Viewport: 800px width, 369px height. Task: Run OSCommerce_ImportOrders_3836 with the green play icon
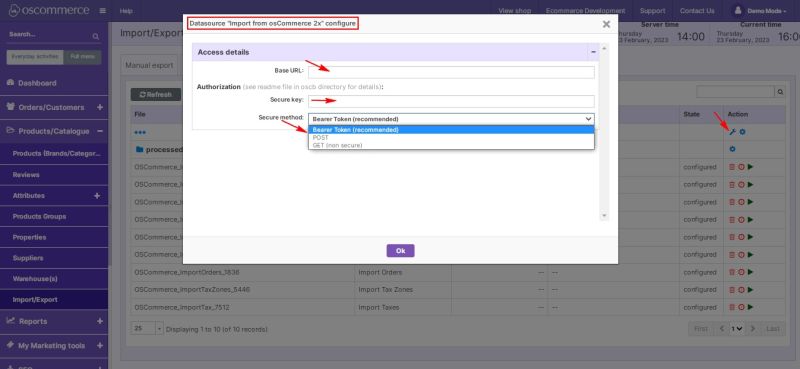pos(751,273)
